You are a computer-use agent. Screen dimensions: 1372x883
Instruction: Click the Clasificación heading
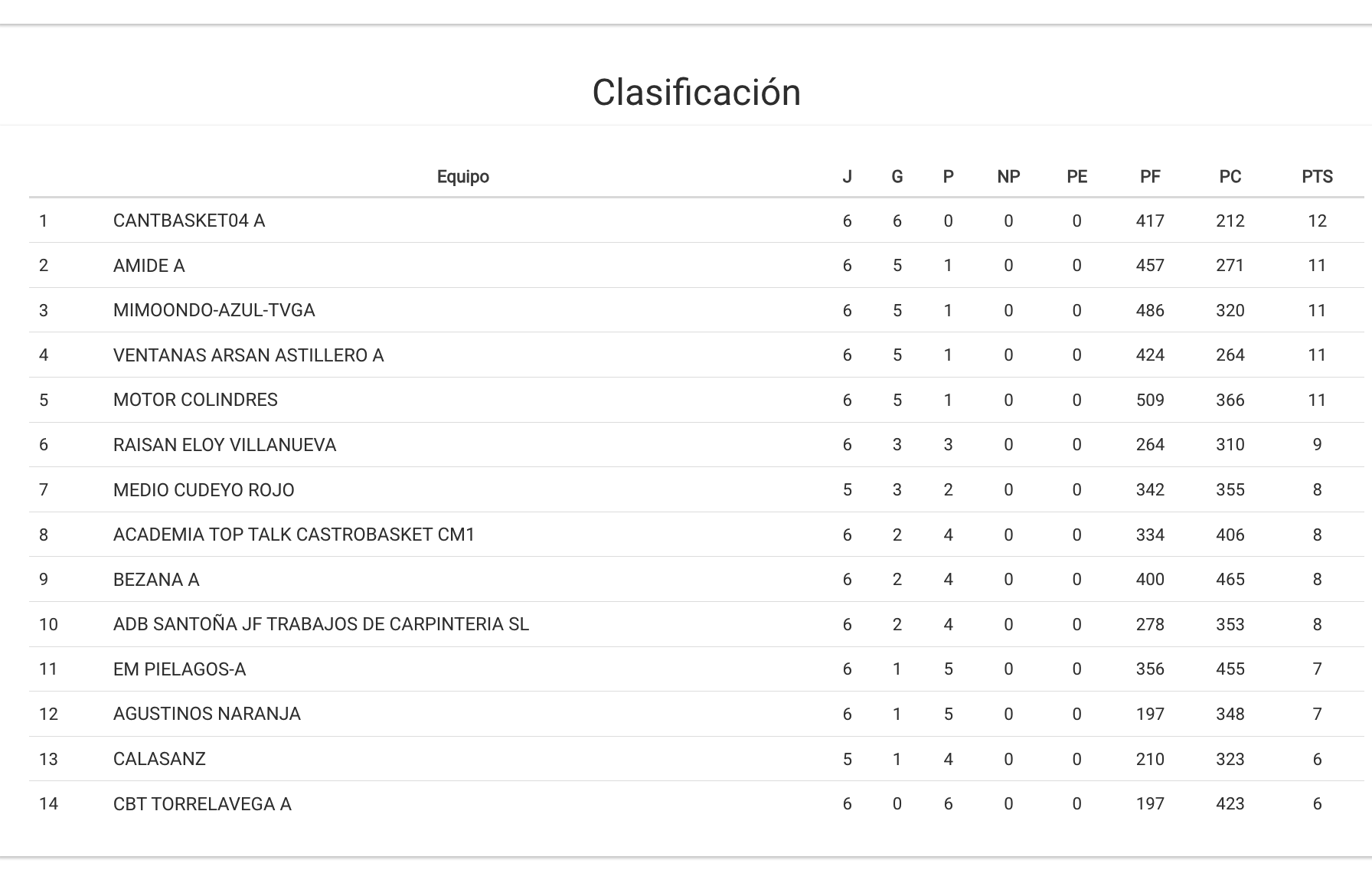click(696, 93)
